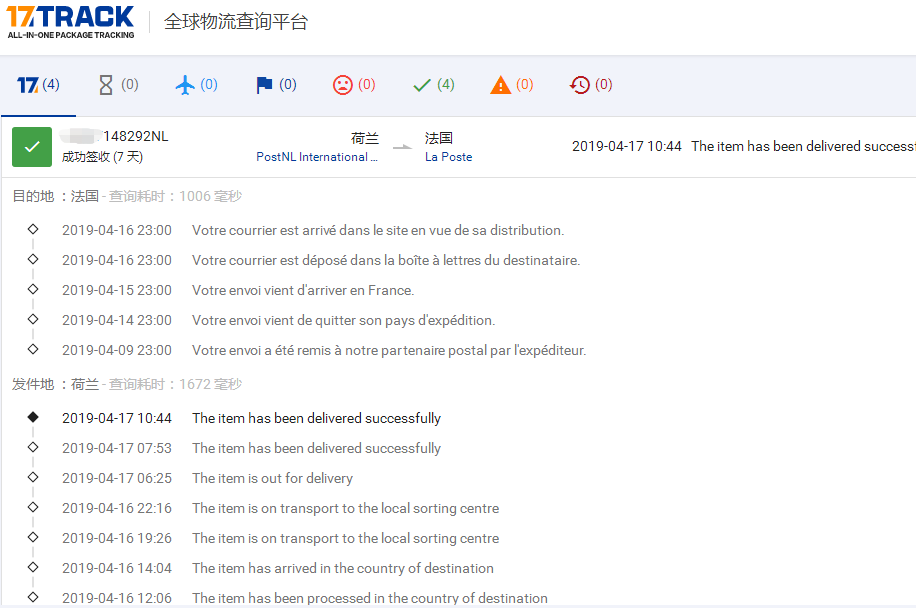Filter by flag pick-up status icon
The image size is (916, 608).
(276, 85)
